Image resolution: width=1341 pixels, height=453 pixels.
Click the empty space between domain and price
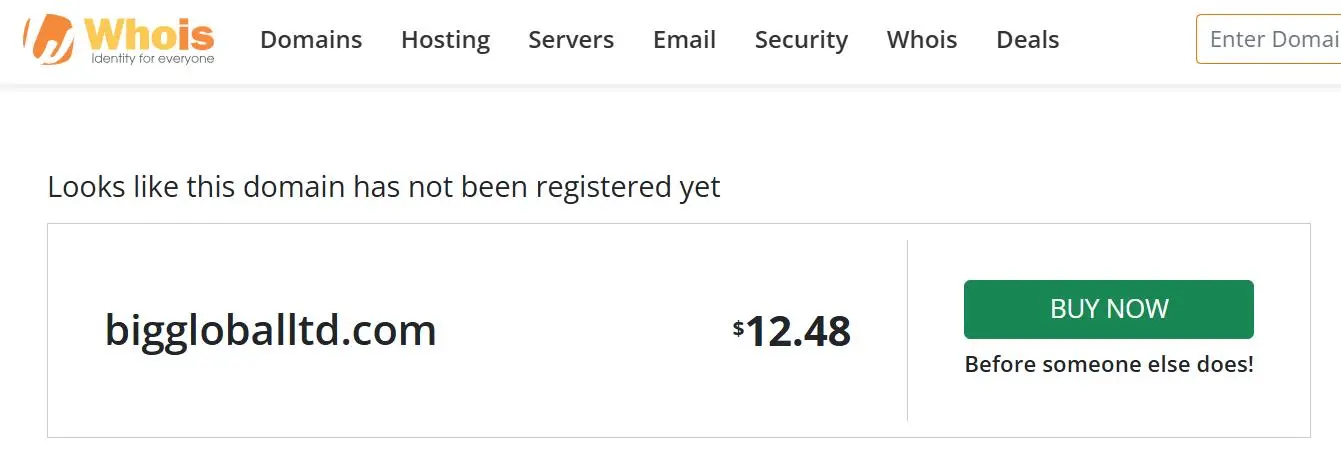585,330
